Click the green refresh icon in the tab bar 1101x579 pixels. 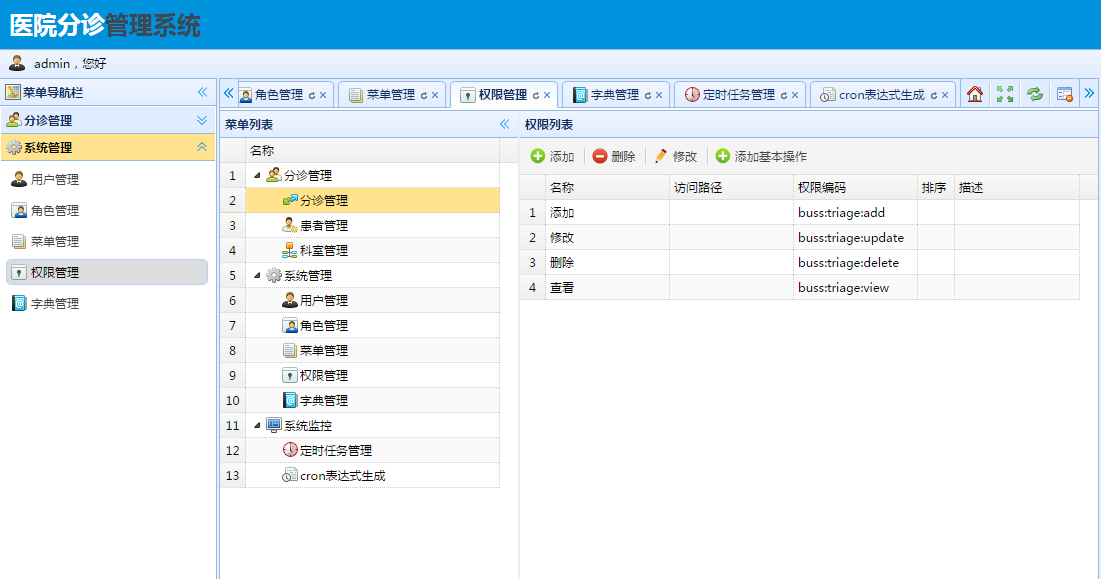pyautogui.click(x=1034, y=94)
